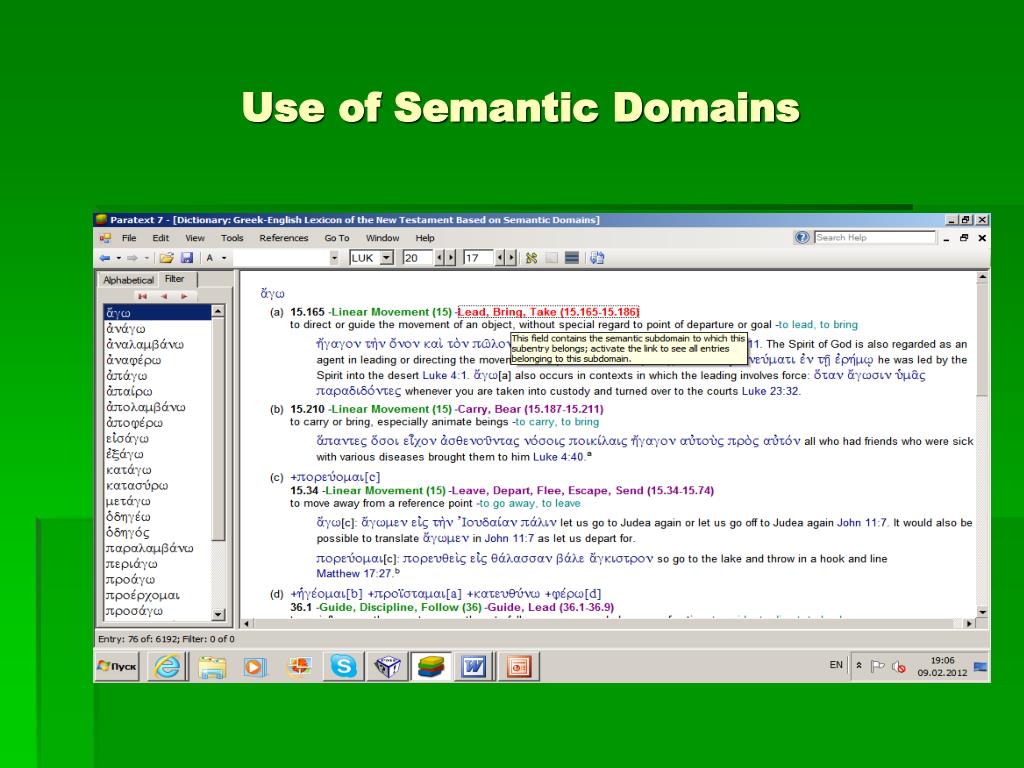Open the dropdown next to letter A
Screen dimensions: 1024x768
[224, 258]
